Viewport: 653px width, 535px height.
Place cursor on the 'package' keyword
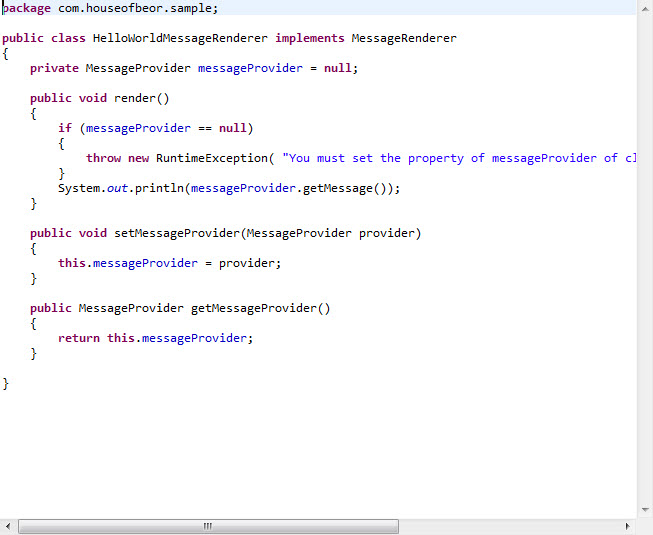point(26,8)
